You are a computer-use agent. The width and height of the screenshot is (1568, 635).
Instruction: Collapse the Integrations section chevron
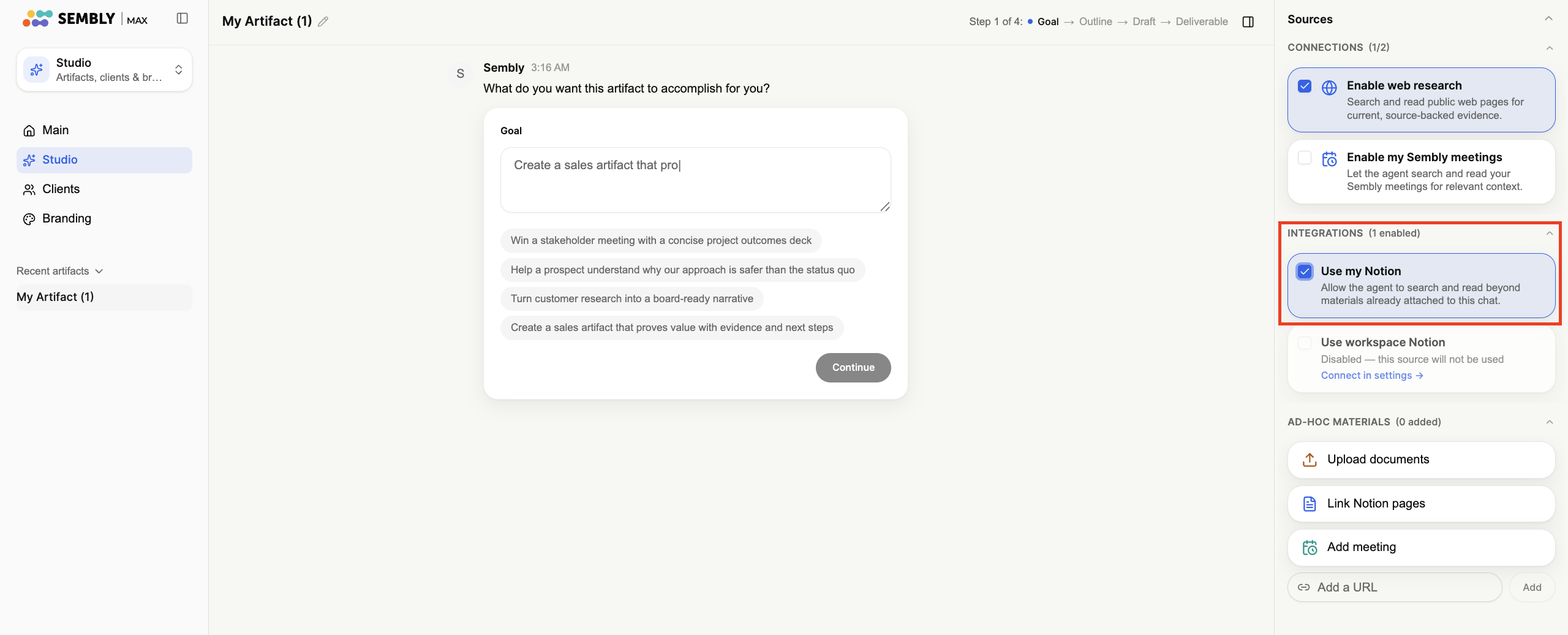[1549, 234]
